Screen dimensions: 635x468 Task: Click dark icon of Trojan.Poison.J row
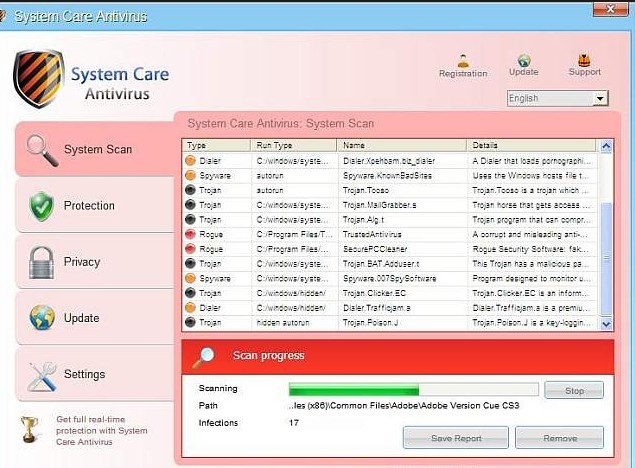[x=190, y=322]
